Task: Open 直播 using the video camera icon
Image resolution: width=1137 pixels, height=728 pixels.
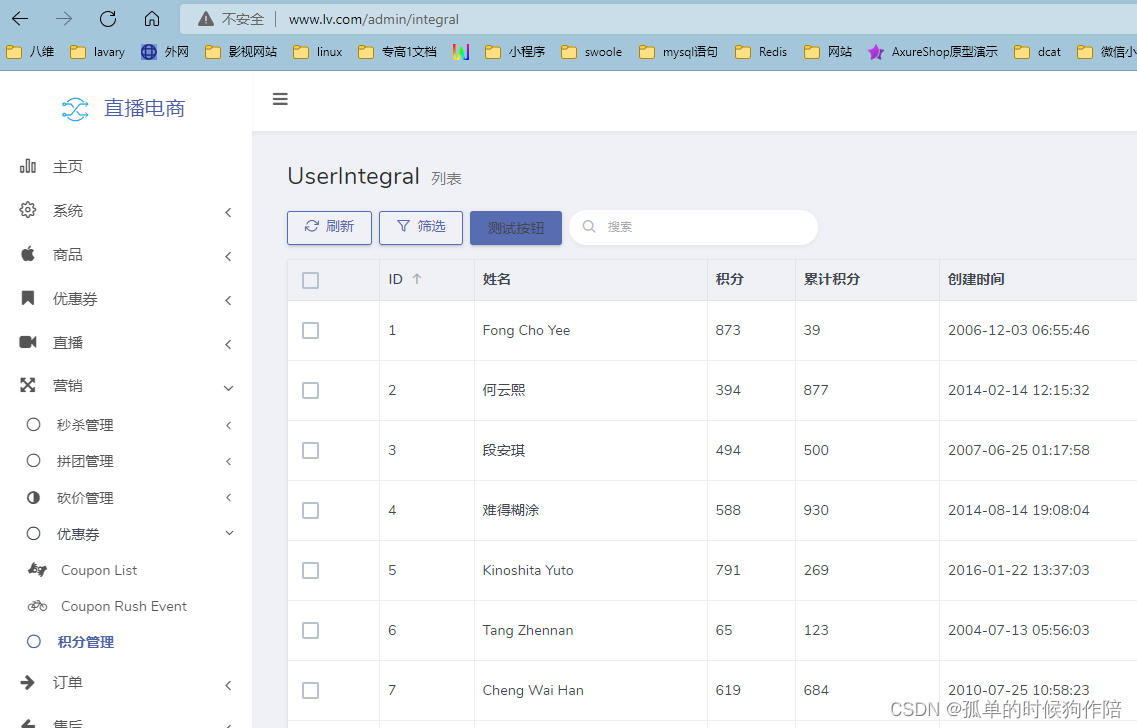Action: [x=28, y=342]
